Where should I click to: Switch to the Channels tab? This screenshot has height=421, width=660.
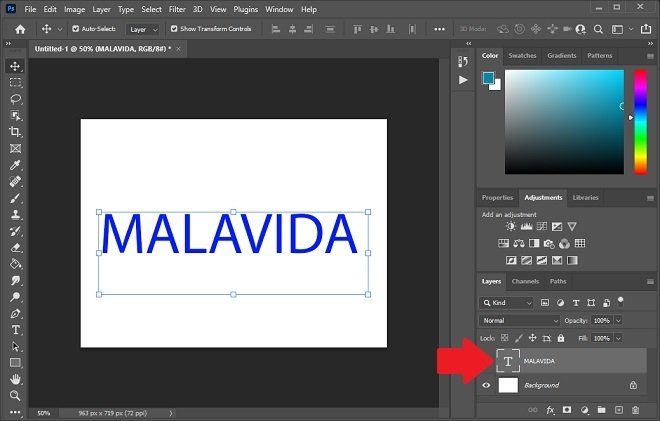525,281
